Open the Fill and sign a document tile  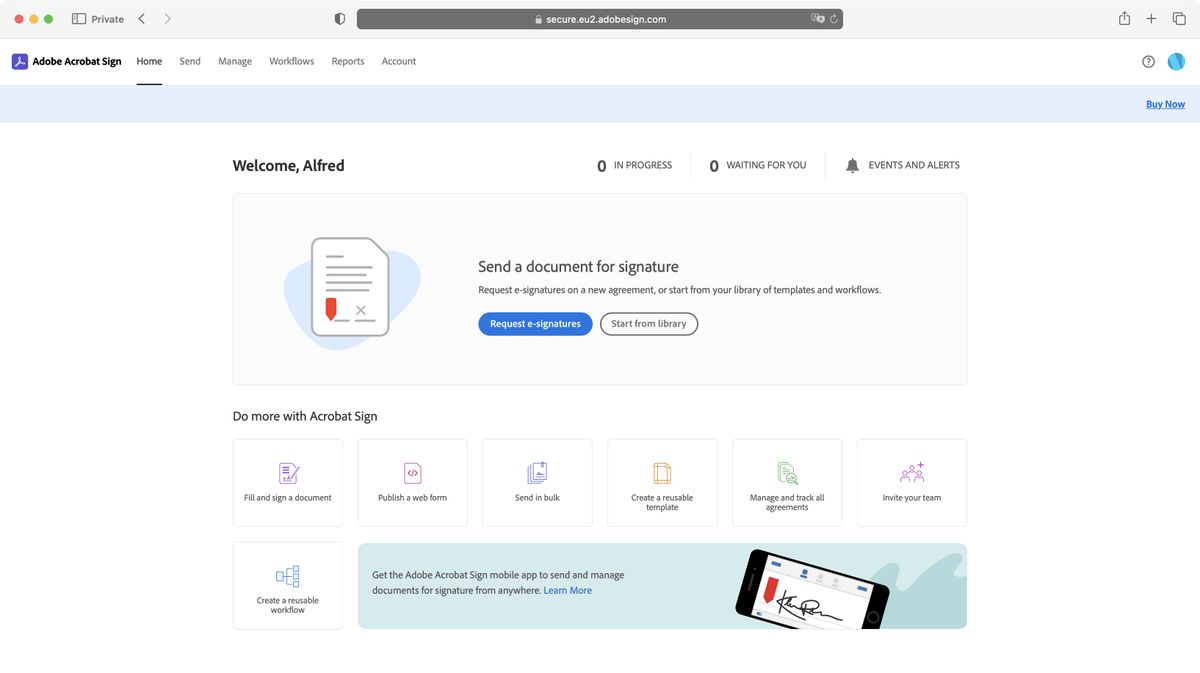tap(288, 483)
